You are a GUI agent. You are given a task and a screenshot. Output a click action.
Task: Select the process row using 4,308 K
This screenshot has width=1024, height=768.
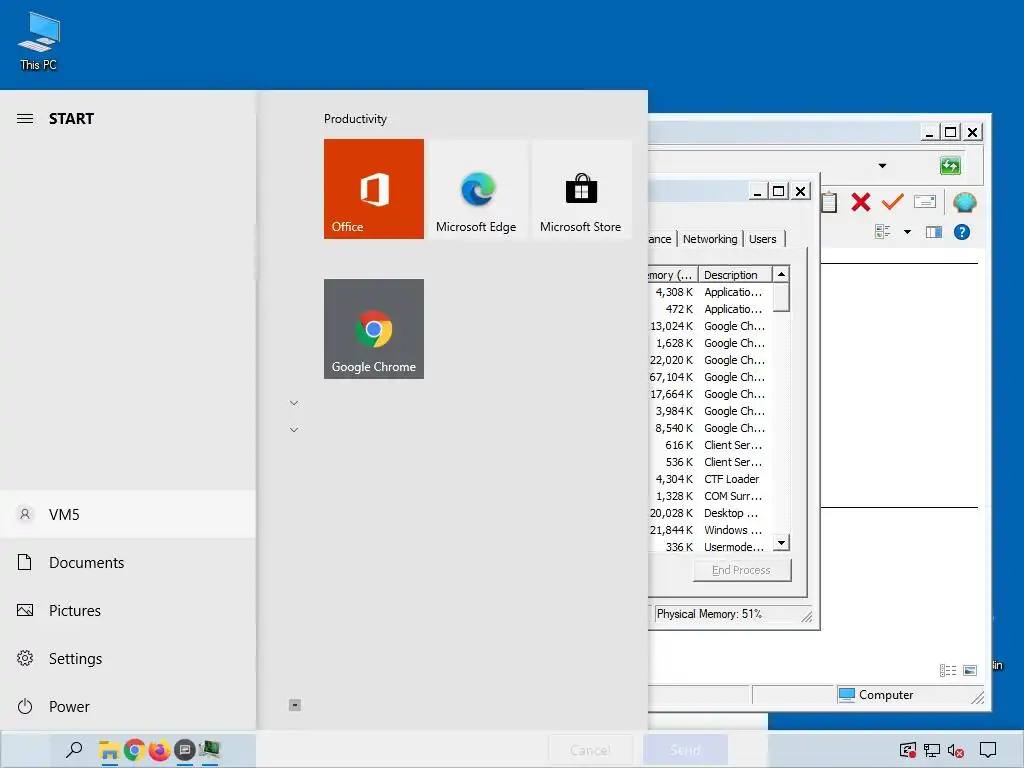[x=711, y=292]
